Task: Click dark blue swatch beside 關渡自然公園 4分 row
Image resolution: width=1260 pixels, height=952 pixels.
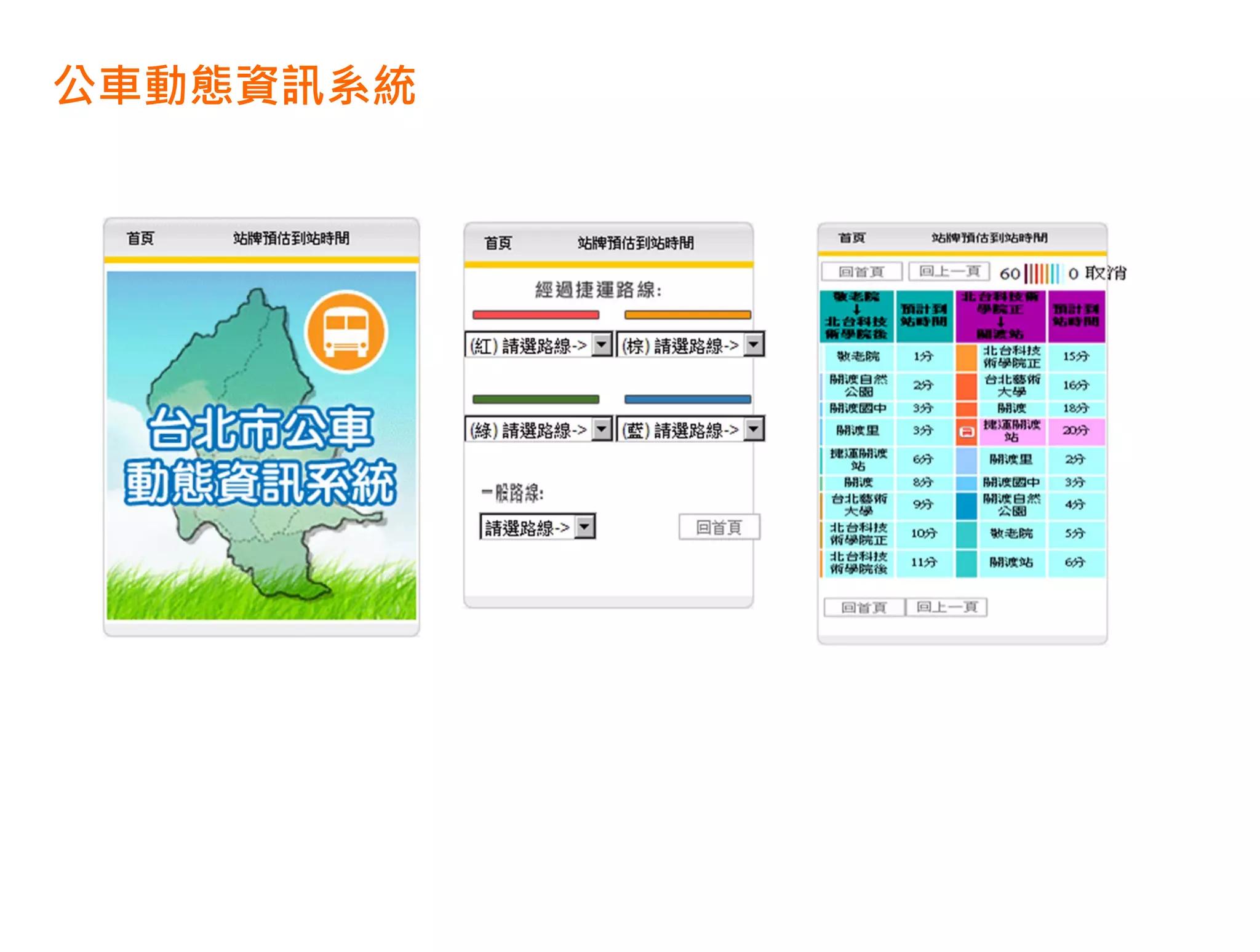Action: click(967, 506)
